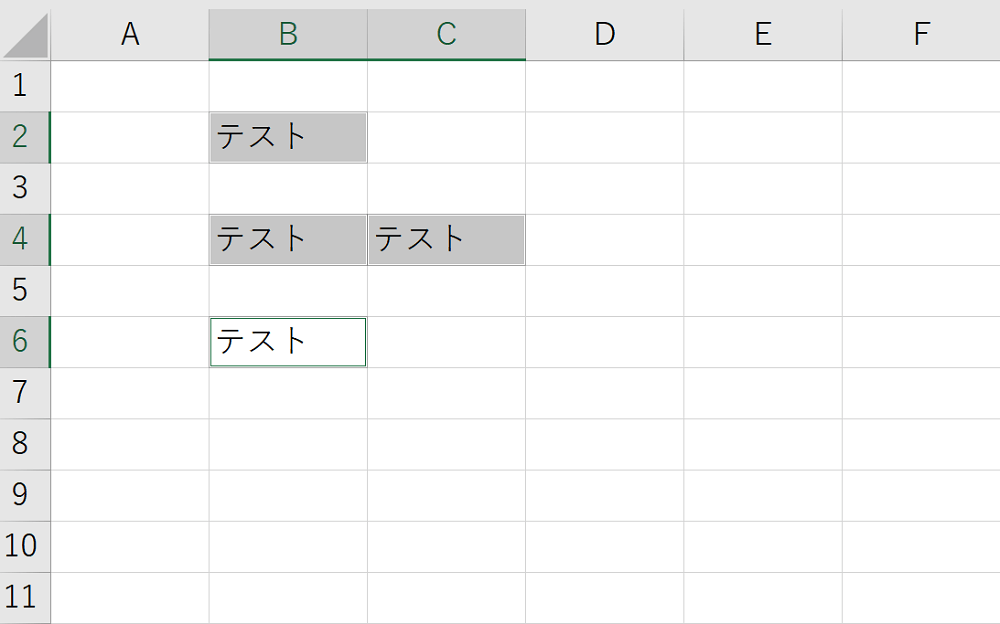This screenshot has height=624, width=1000.
Task: Click empty cell D8
Action: (x=604, y=444)
